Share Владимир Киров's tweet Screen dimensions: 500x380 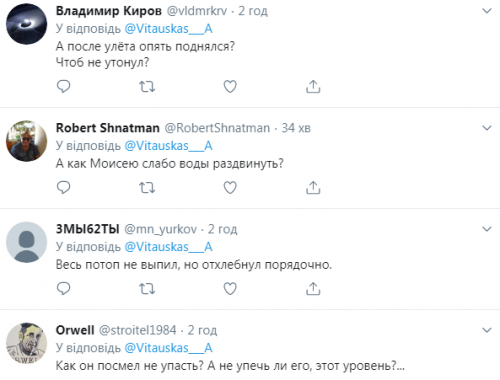pyautogui.click(x=313, y=86)
